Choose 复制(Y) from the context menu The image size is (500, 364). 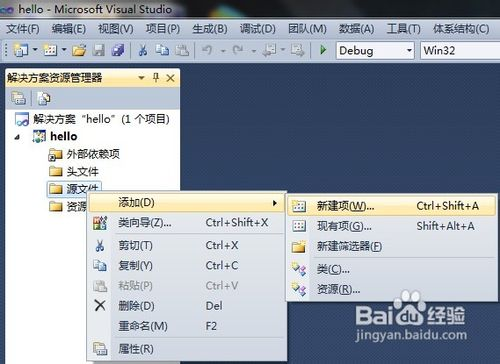tap(187, 266)
